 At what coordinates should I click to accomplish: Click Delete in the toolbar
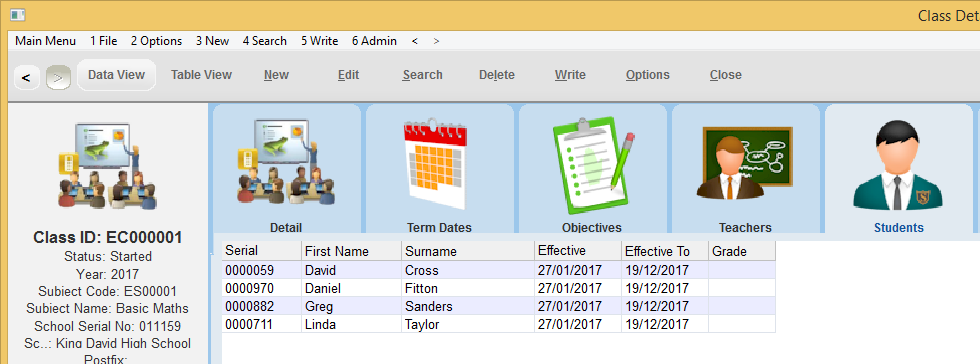[497, 75]
